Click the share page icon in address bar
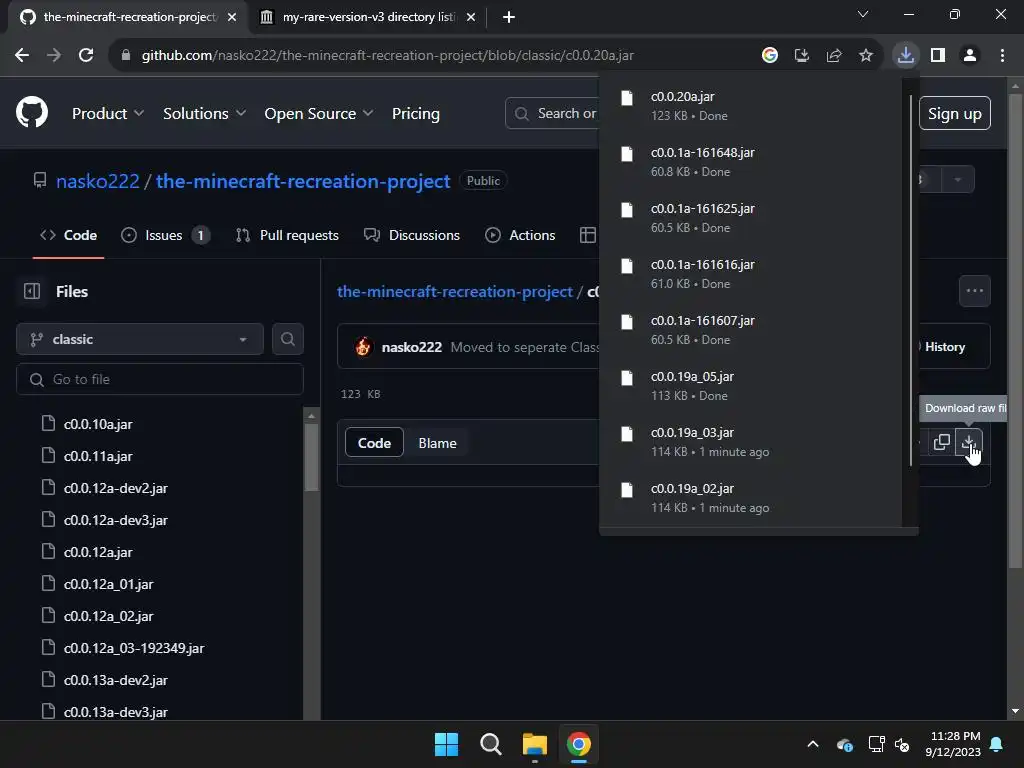 click(834, 56)
